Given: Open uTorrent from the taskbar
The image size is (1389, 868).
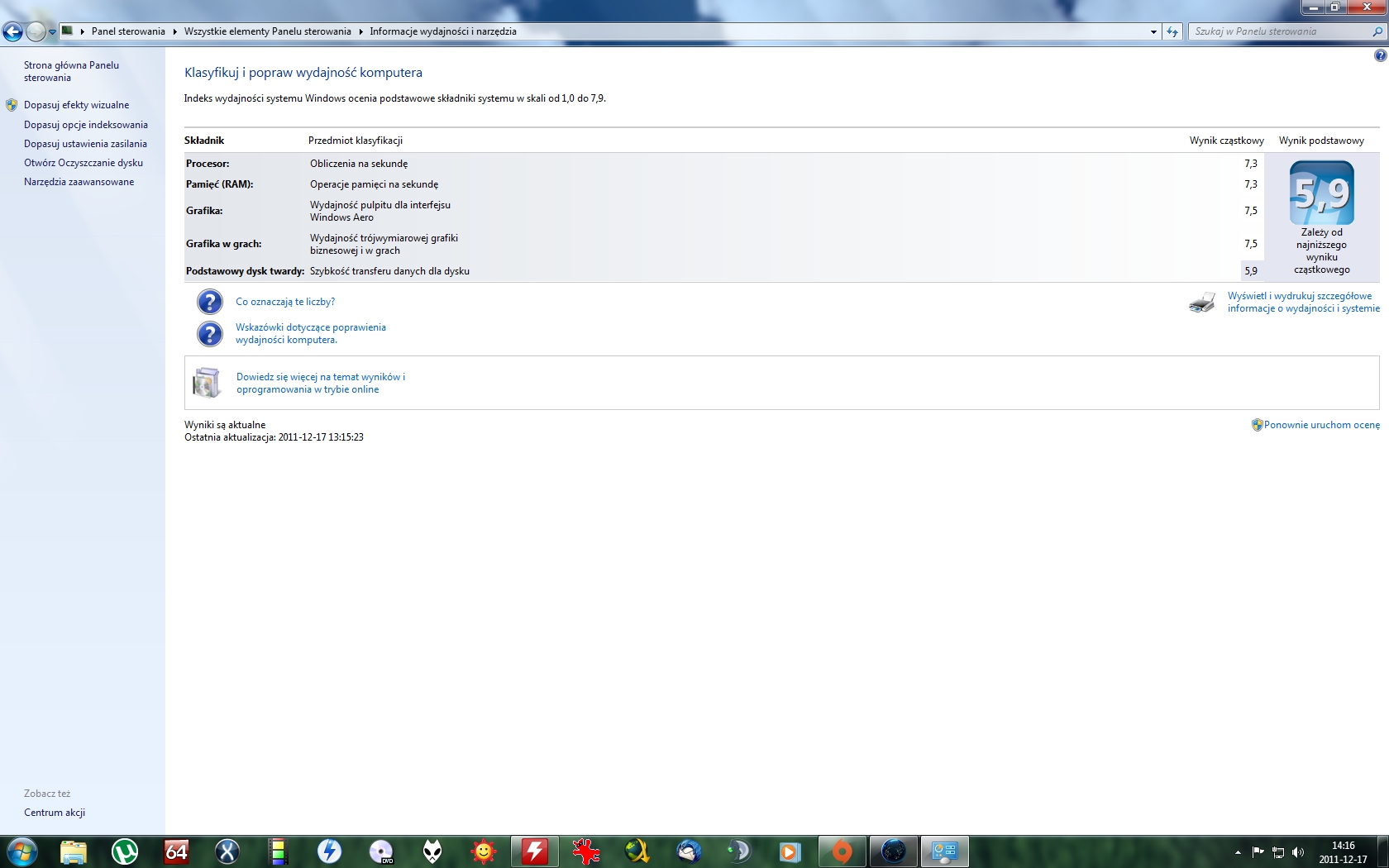Looking at the screenshot, I should (x=125, y=851).
